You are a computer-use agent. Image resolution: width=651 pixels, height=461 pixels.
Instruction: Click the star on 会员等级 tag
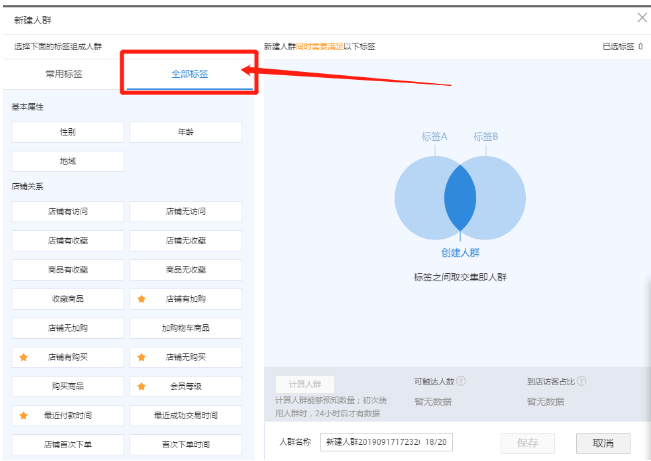point(141,386)
